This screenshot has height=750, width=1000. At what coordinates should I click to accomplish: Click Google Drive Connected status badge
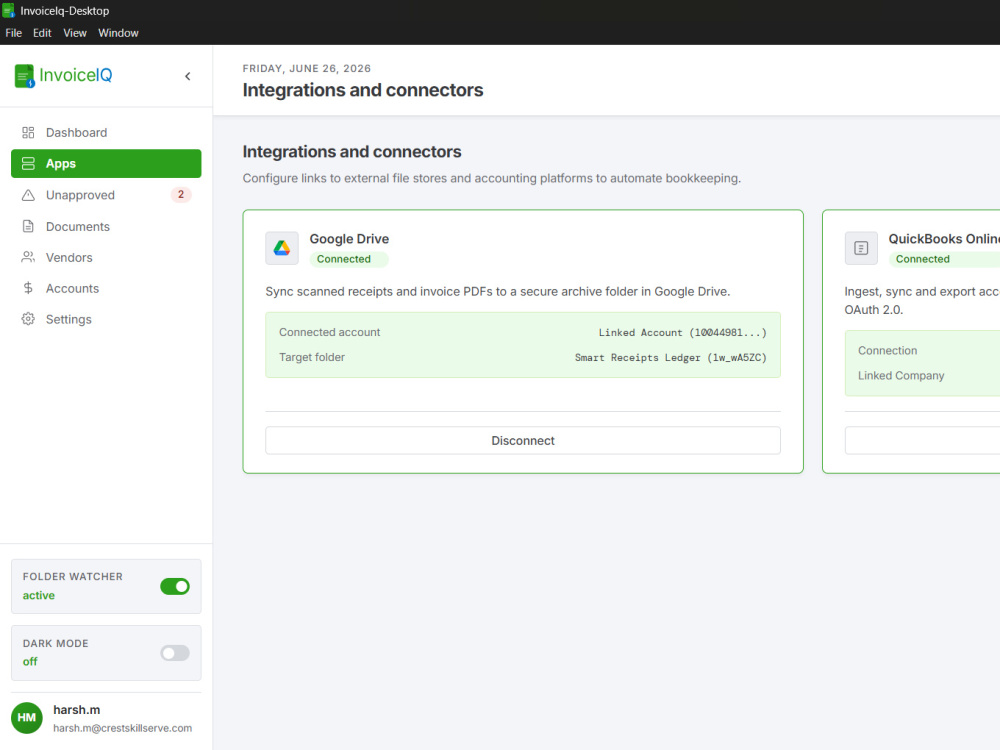[x=349, y=259]
